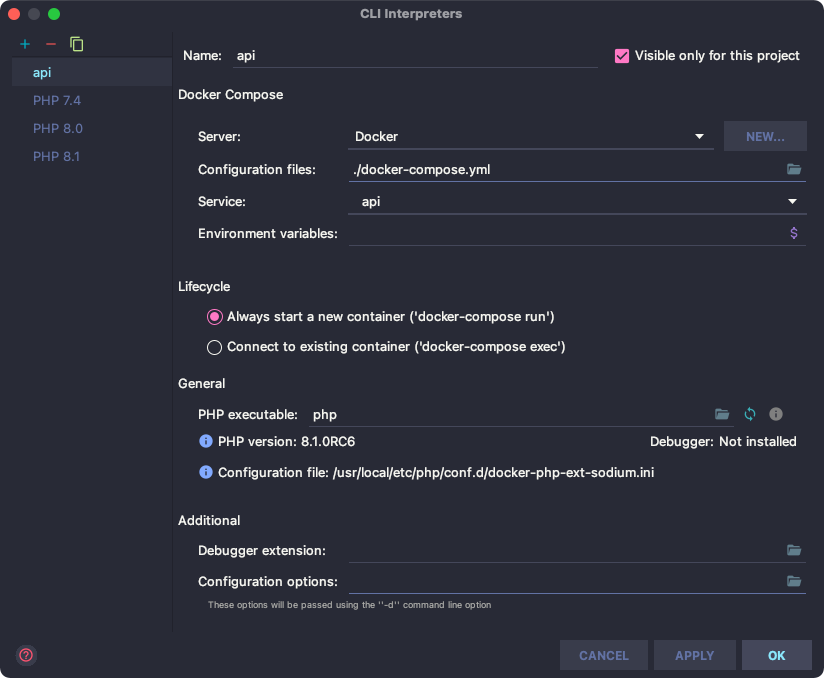The image size is (824, 678).
Task: Copy the selected interpreter configuration
Action: [x=77, y=44]
